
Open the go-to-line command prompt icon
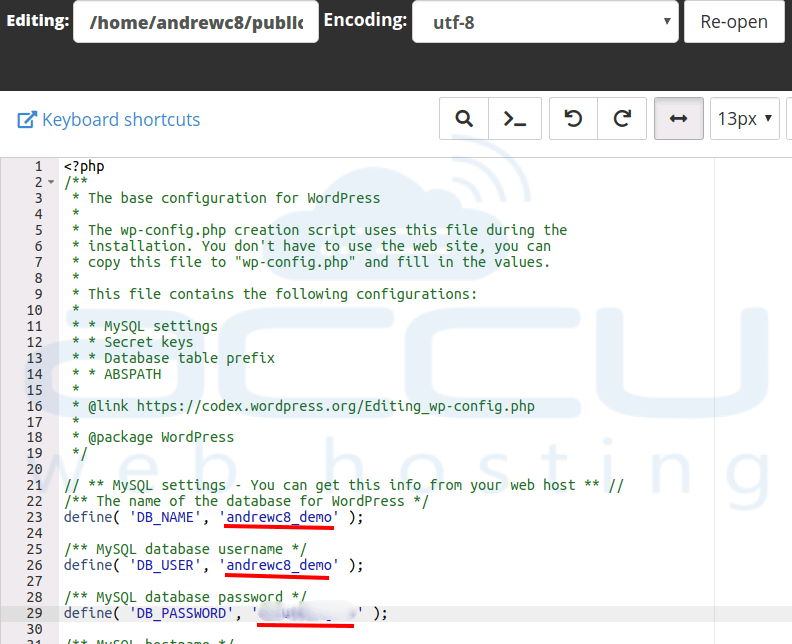click(x=515, y=119)
